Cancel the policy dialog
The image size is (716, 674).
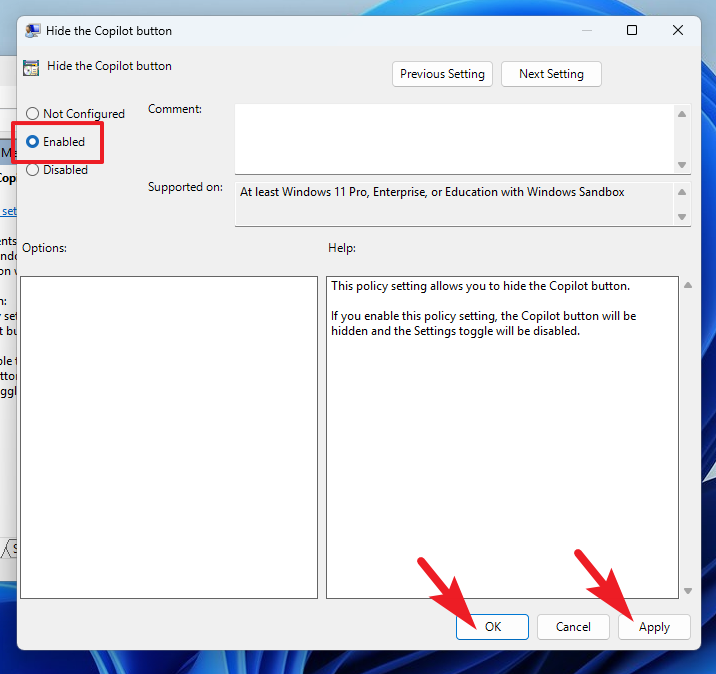coord(573,627)
